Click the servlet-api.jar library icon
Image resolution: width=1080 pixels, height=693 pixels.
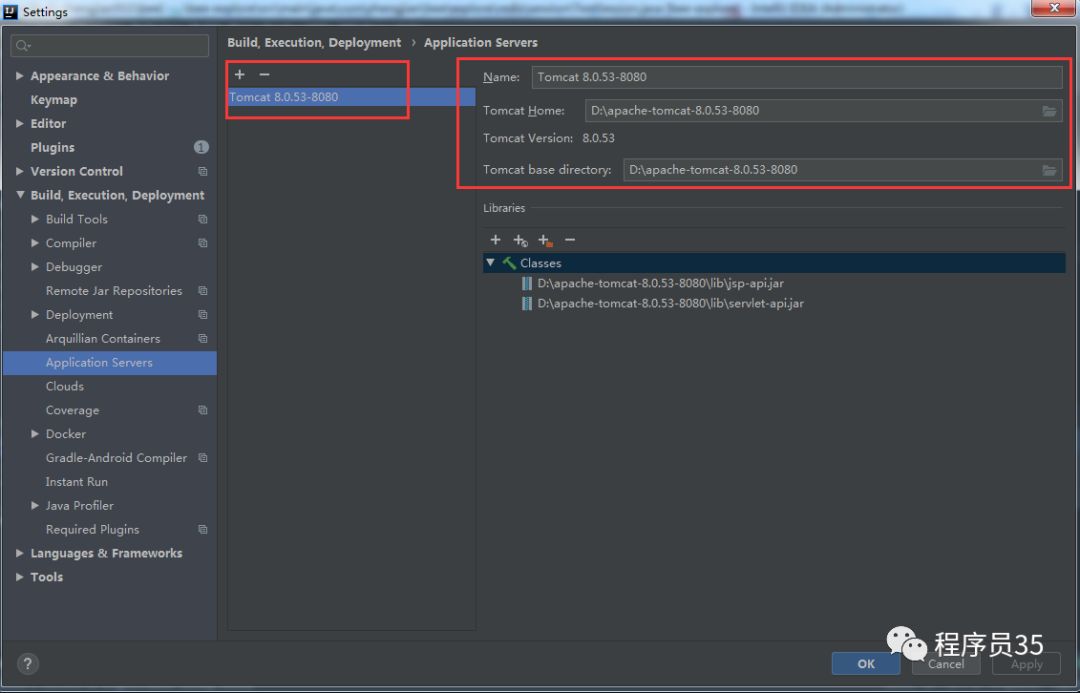pyautogui.click(x=527, y=303)
